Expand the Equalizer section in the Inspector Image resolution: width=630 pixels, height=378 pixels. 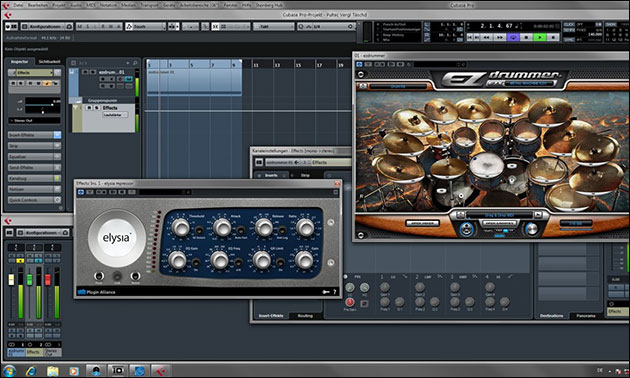[34, 157]
